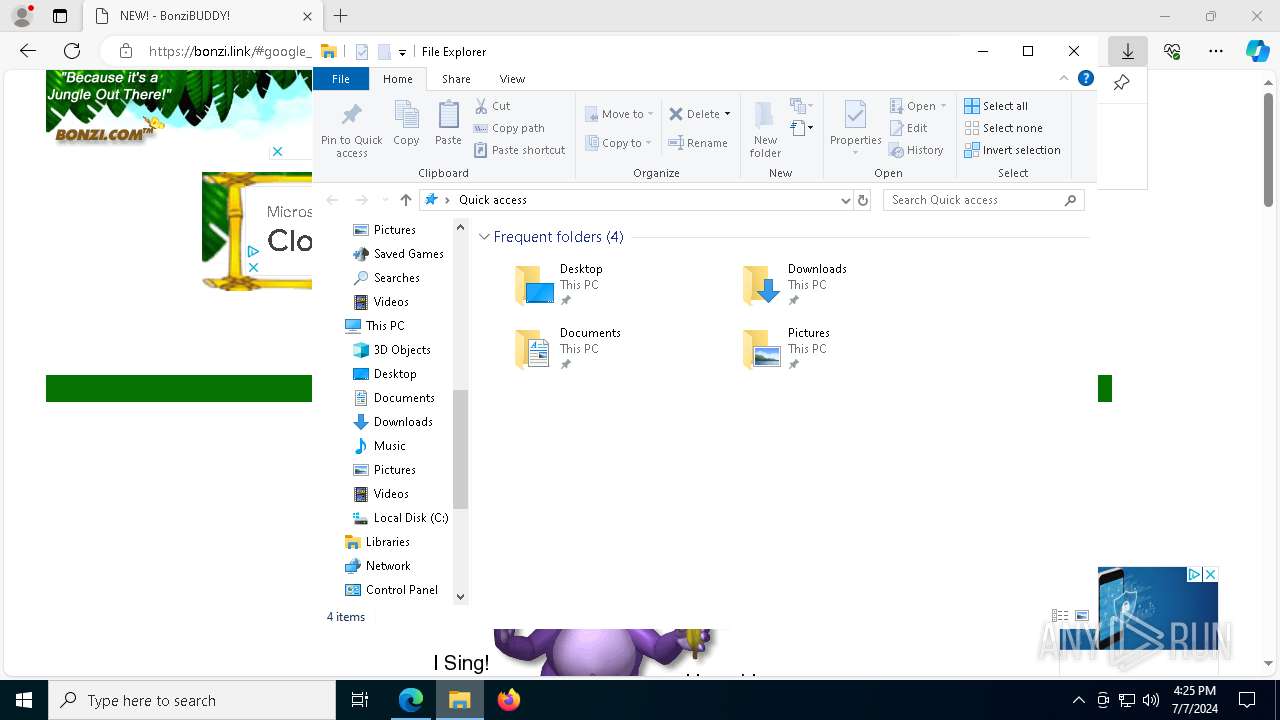Click the Properties ribbon icon
This screenshot has height=720, width=1280.
(x=855, y=126)
